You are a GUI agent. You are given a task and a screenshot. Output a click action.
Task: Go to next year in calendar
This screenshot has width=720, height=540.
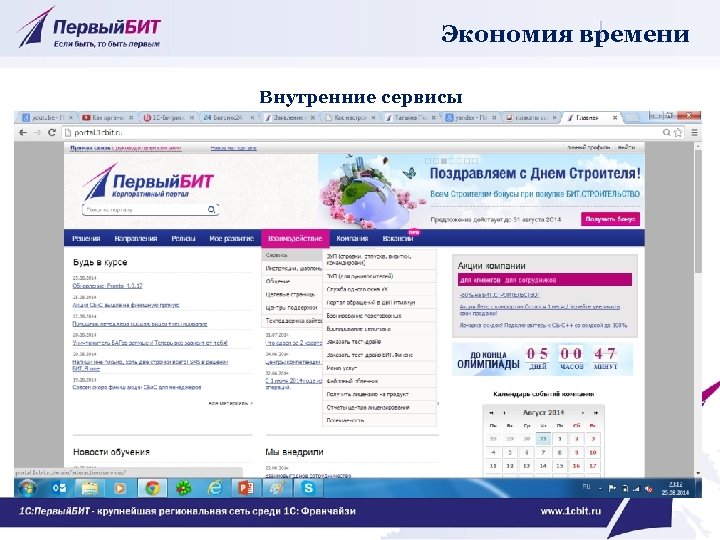pyautogui.click(x=596, y=413)
